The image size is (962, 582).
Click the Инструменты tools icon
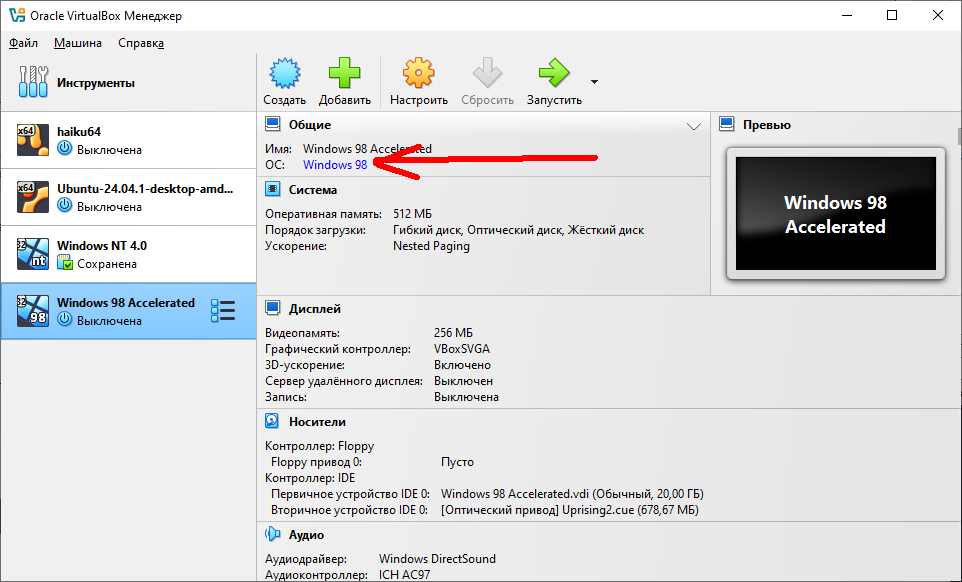(33, 82)
